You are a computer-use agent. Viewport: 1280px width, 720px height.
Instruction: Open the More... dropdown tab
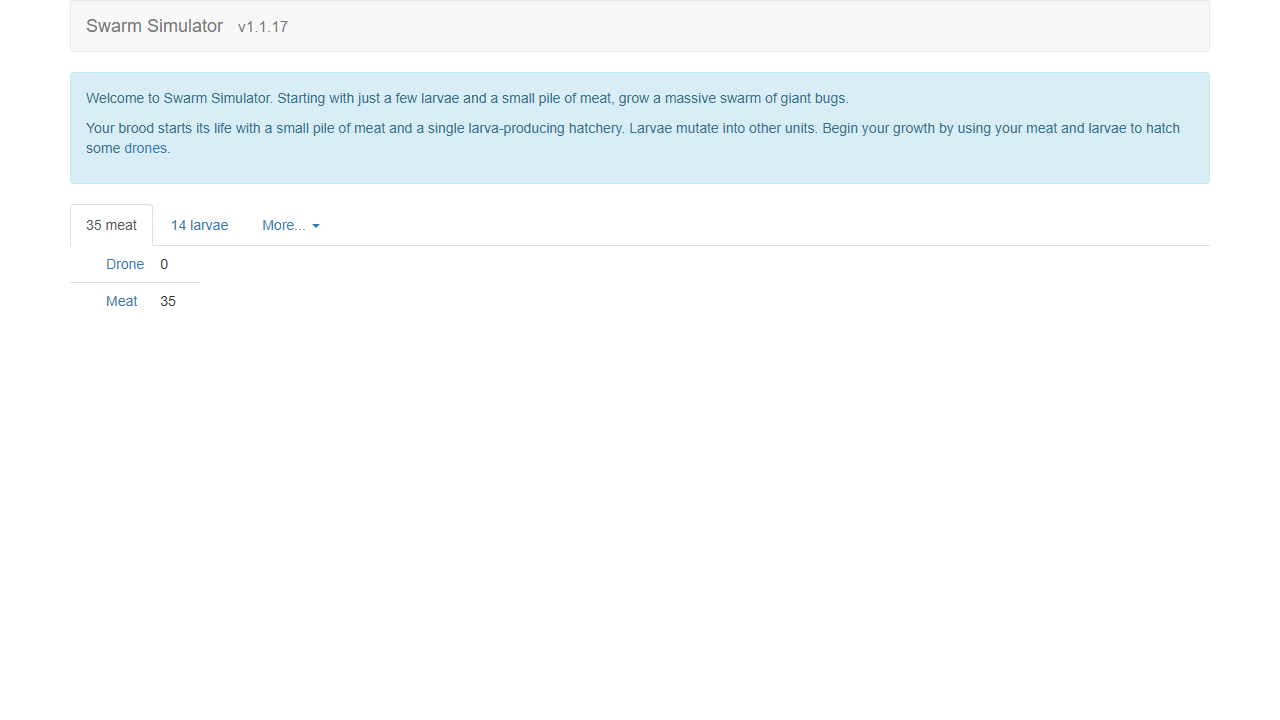291,225
